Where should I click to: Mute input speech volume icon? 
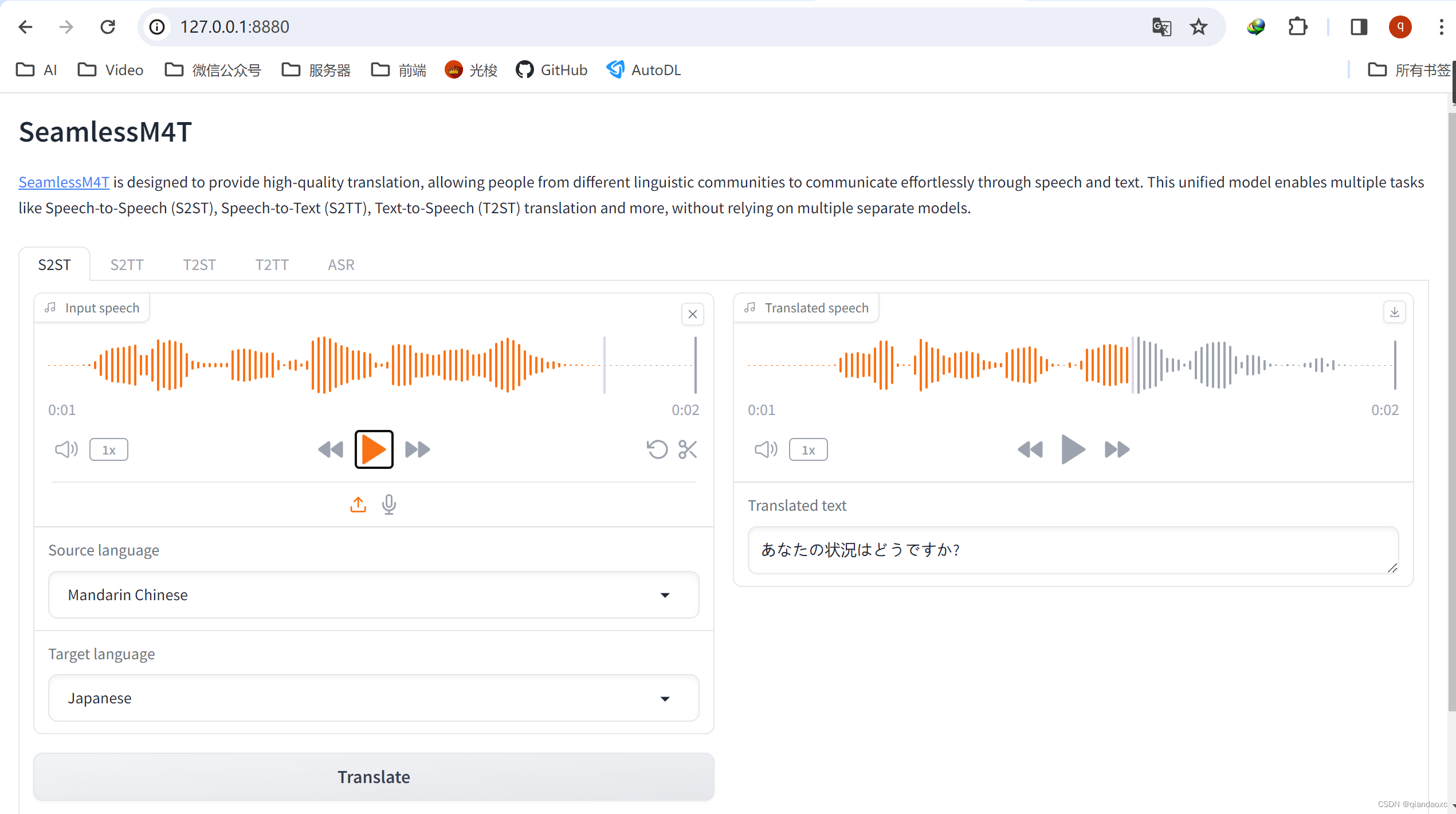pos(66,449)
